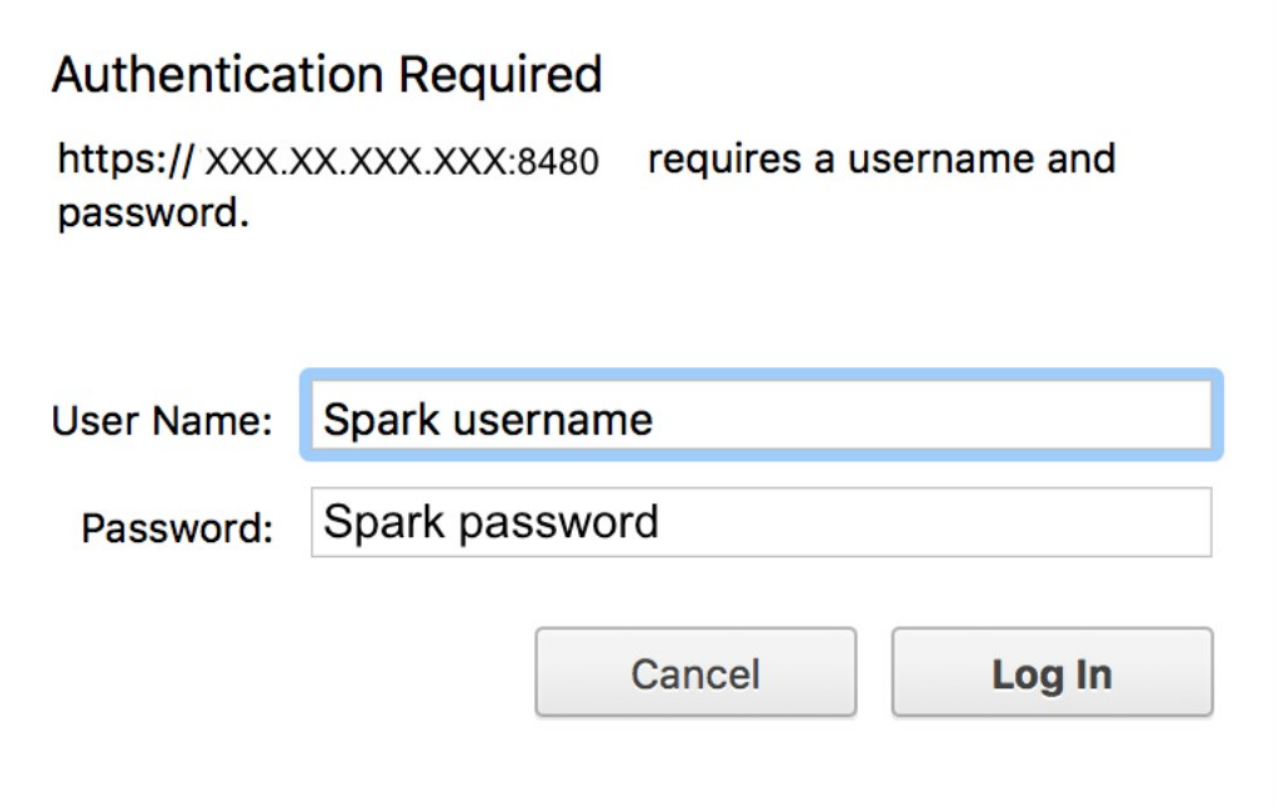1276x805 pixels.
Task: Submit credentials using the Log In button
Action: tap(1052, 673)
